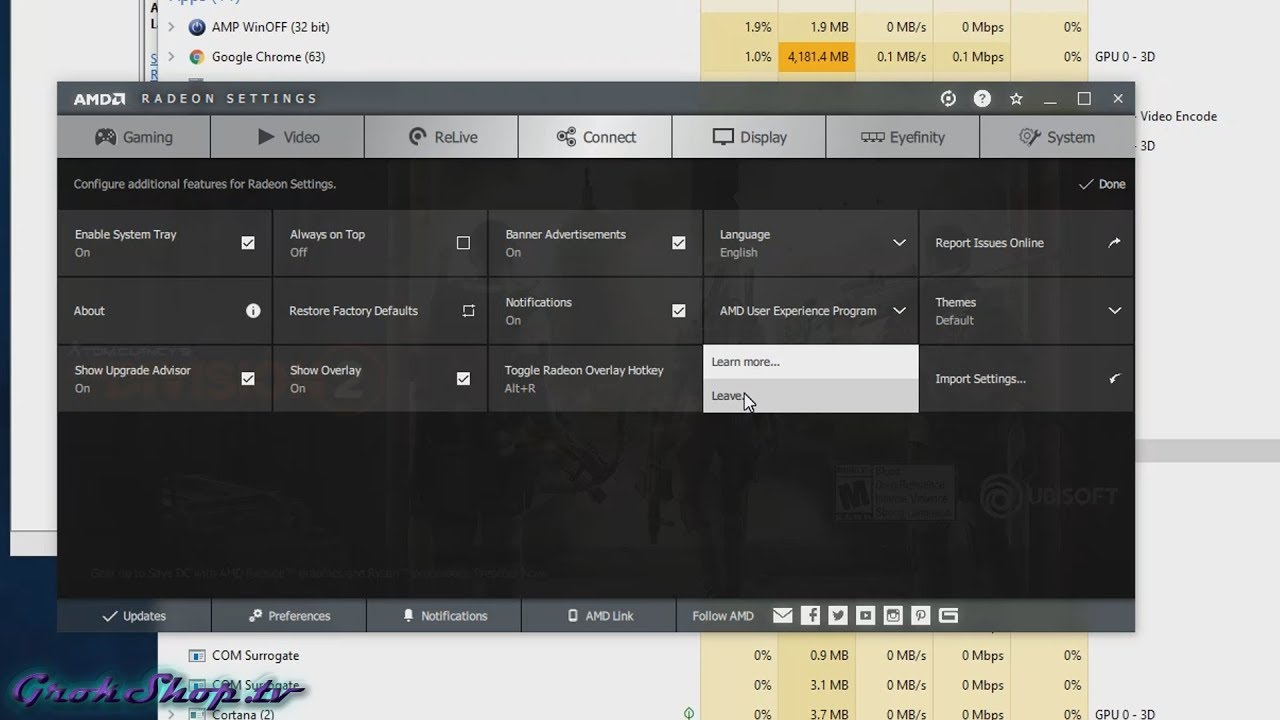Open the System tab
The image size is (1280, 720).
coord(1058,137)
